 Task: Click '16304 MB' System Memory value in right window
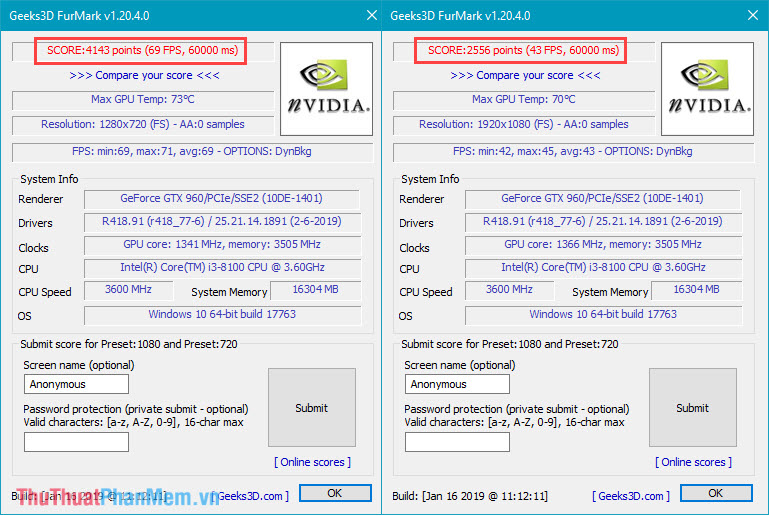pyautogui.click(x=696, y=290)
